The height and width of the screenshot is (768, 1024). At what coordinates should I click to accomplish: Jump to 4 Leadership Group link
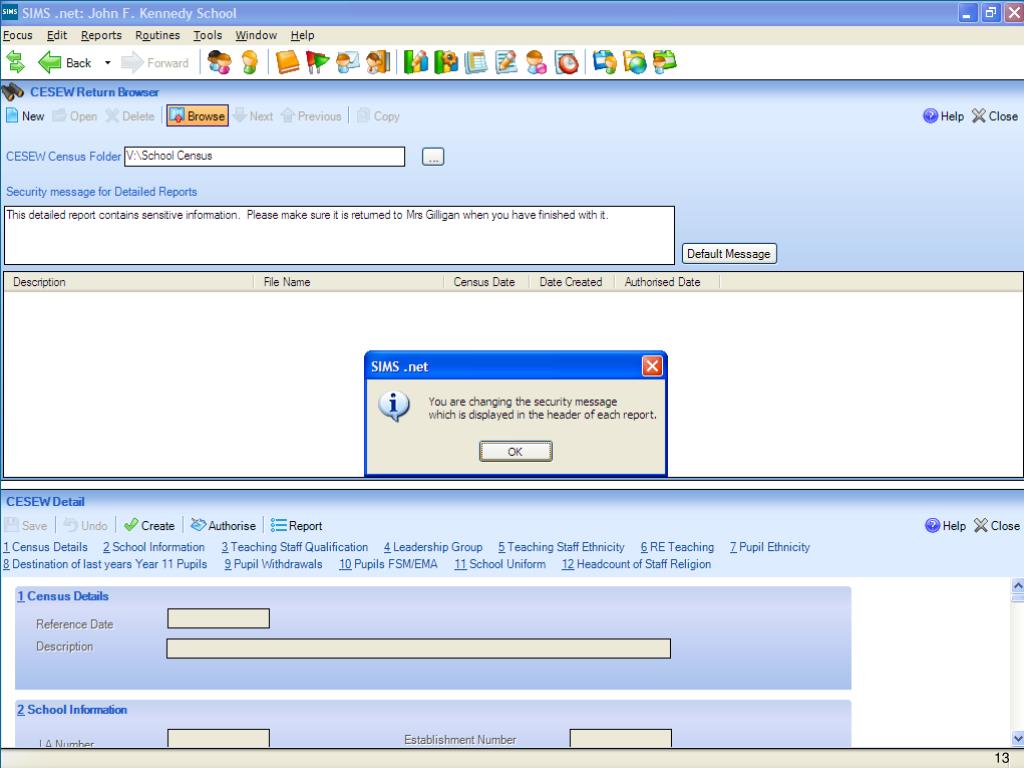coord(433,547)
